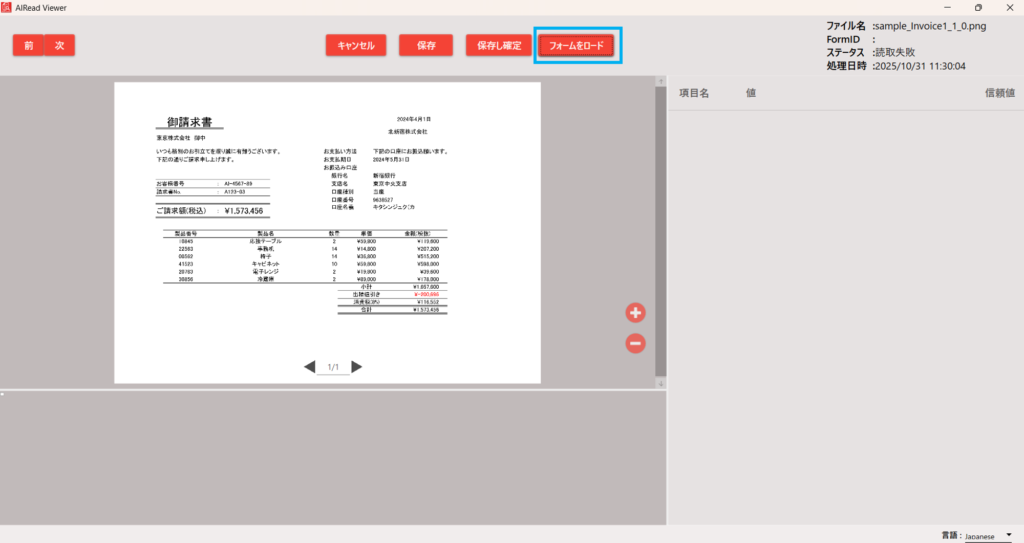Click the 1/1 page number field
The image size is (1024, 543).
click(333, 368)
